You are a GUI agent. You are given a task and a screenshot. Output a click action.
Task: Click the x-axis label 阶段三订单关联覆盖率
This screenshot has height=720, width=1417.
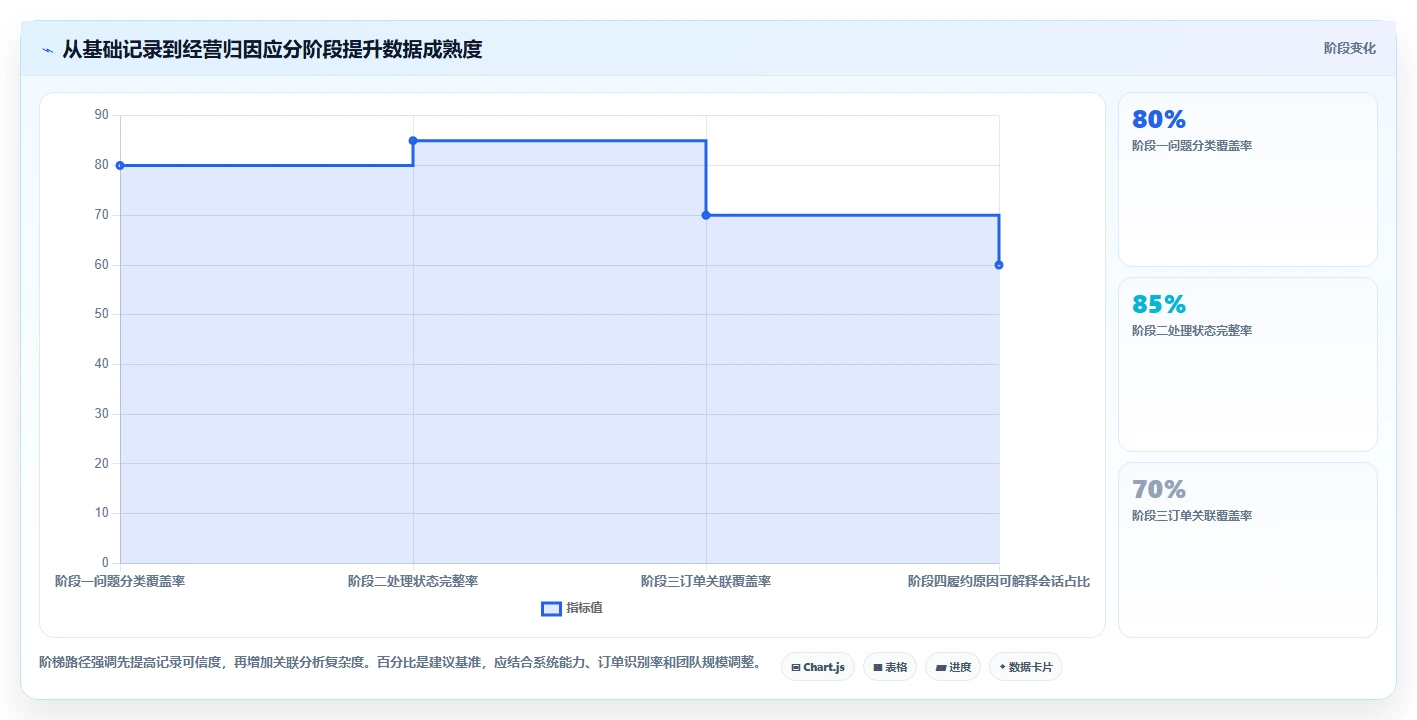706,581
